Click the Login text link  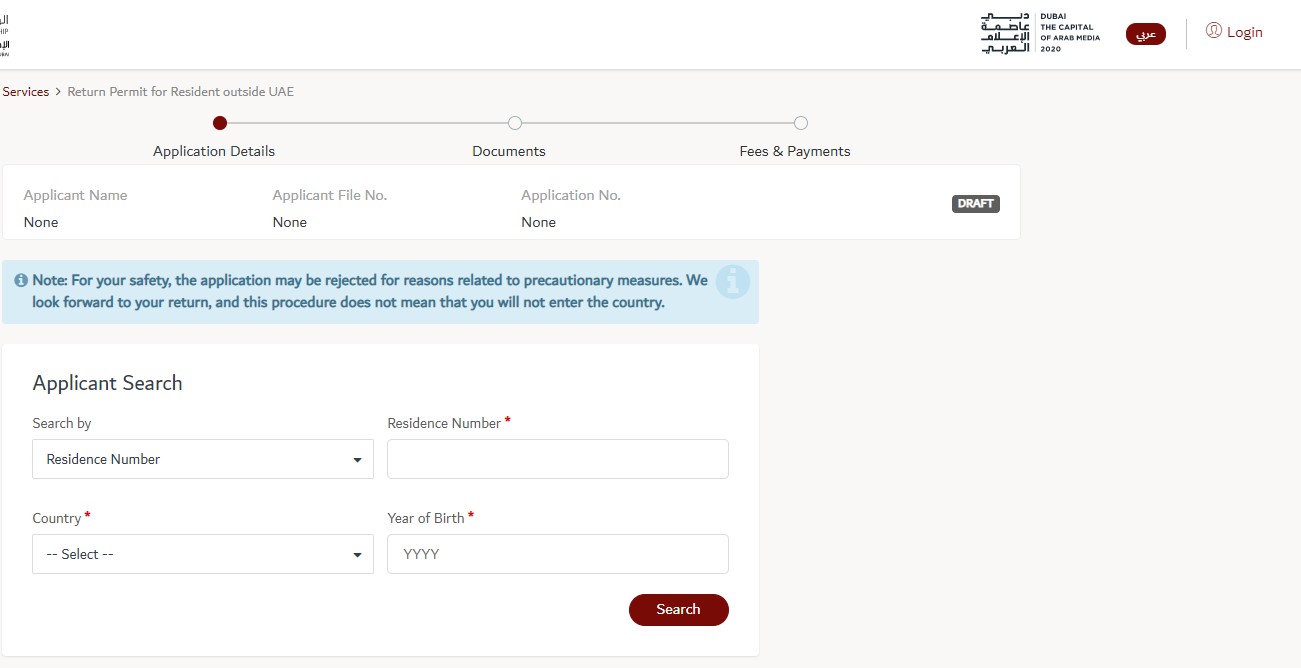(x=1244, y=32)
